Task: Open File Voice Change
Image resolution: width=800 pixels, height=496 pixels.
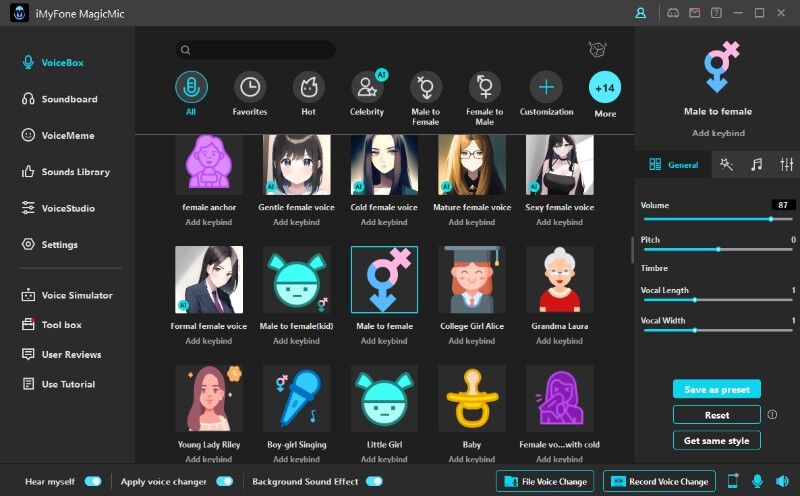Action: click(545, 481)
